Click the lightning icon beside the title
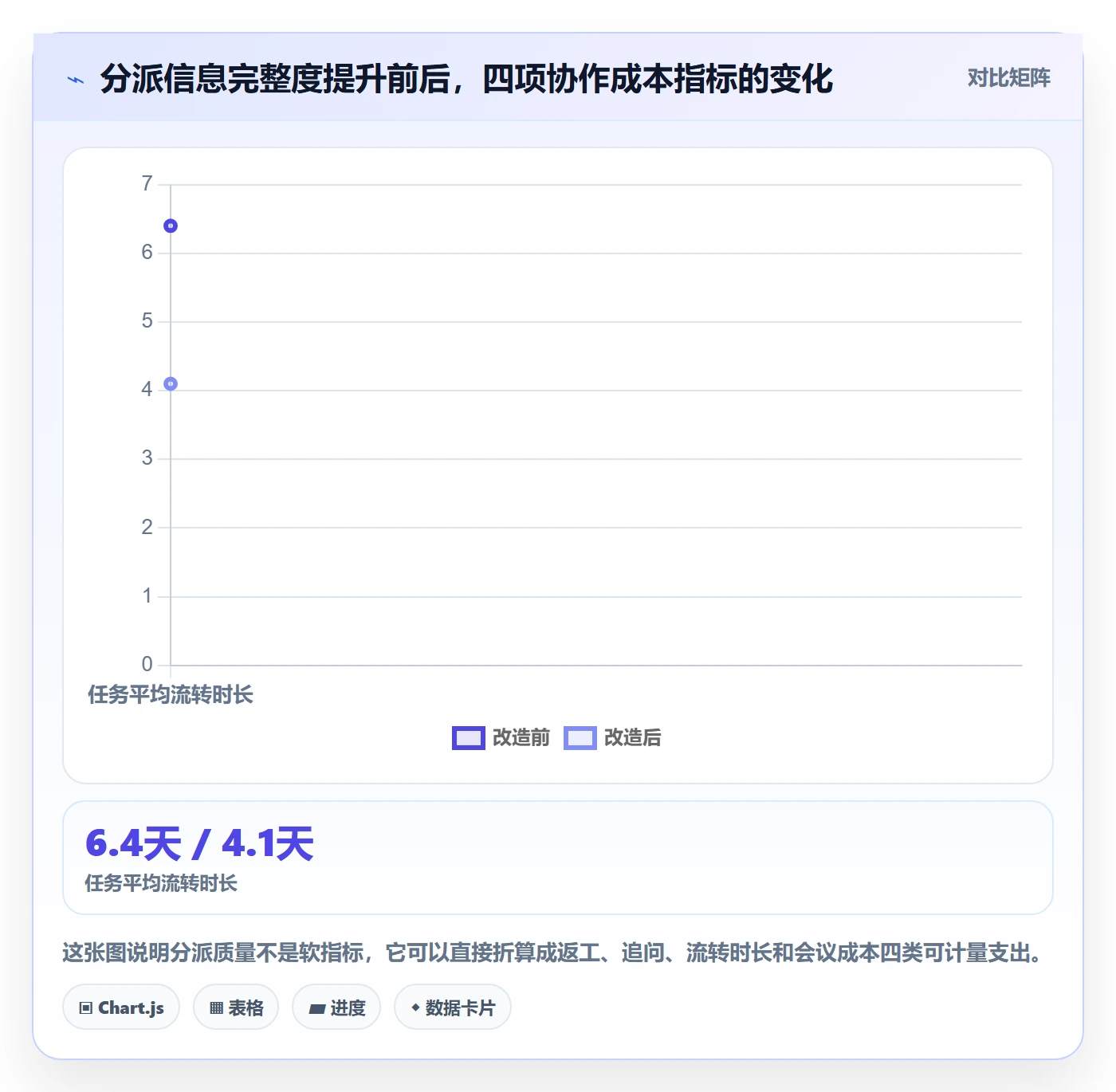 (76, 80)
